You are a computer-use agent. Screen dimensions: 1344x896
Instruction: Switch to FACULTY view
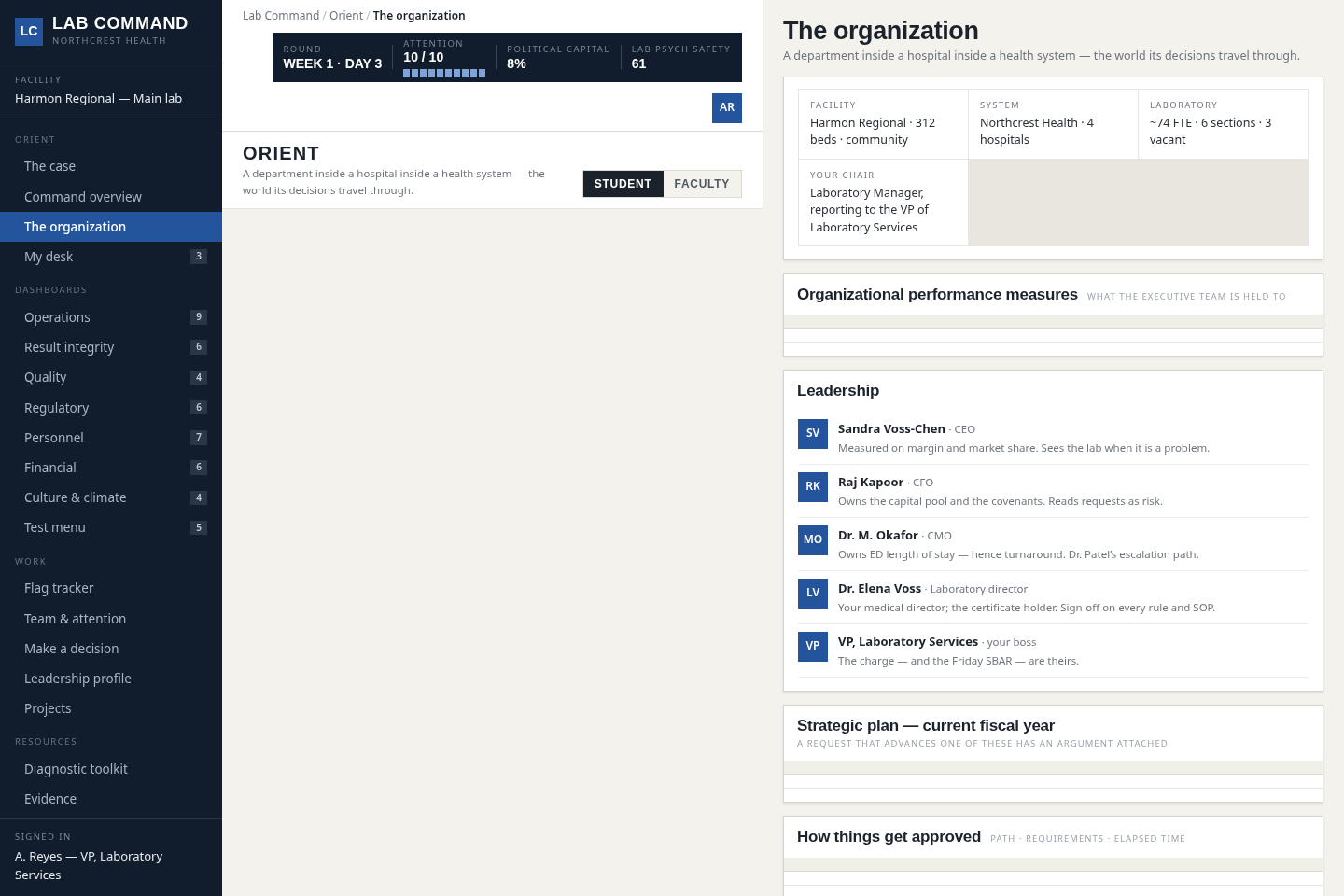pyautogui.click(x=702, y=184)
